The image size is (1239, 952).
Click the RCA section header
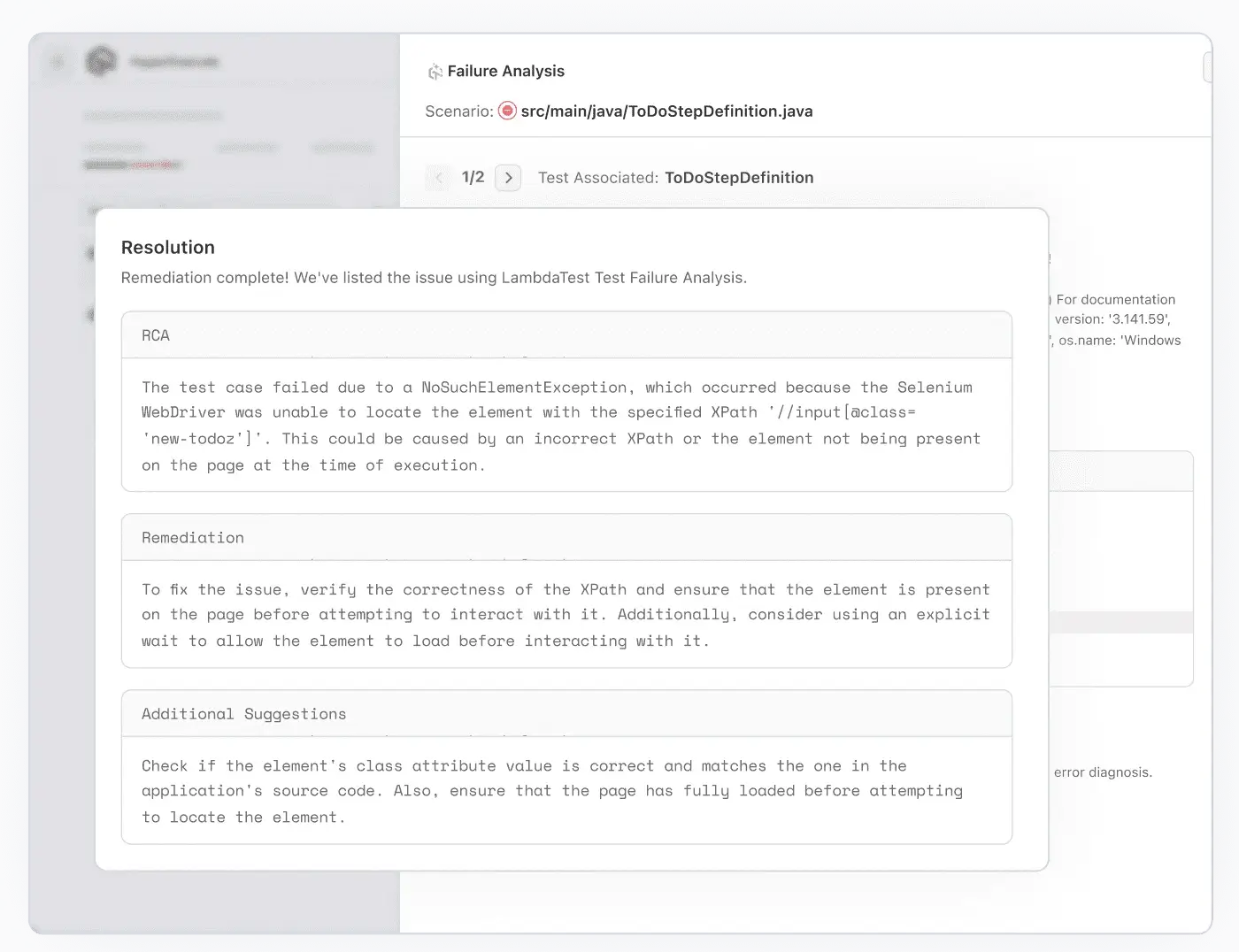[x=566, y=335]
